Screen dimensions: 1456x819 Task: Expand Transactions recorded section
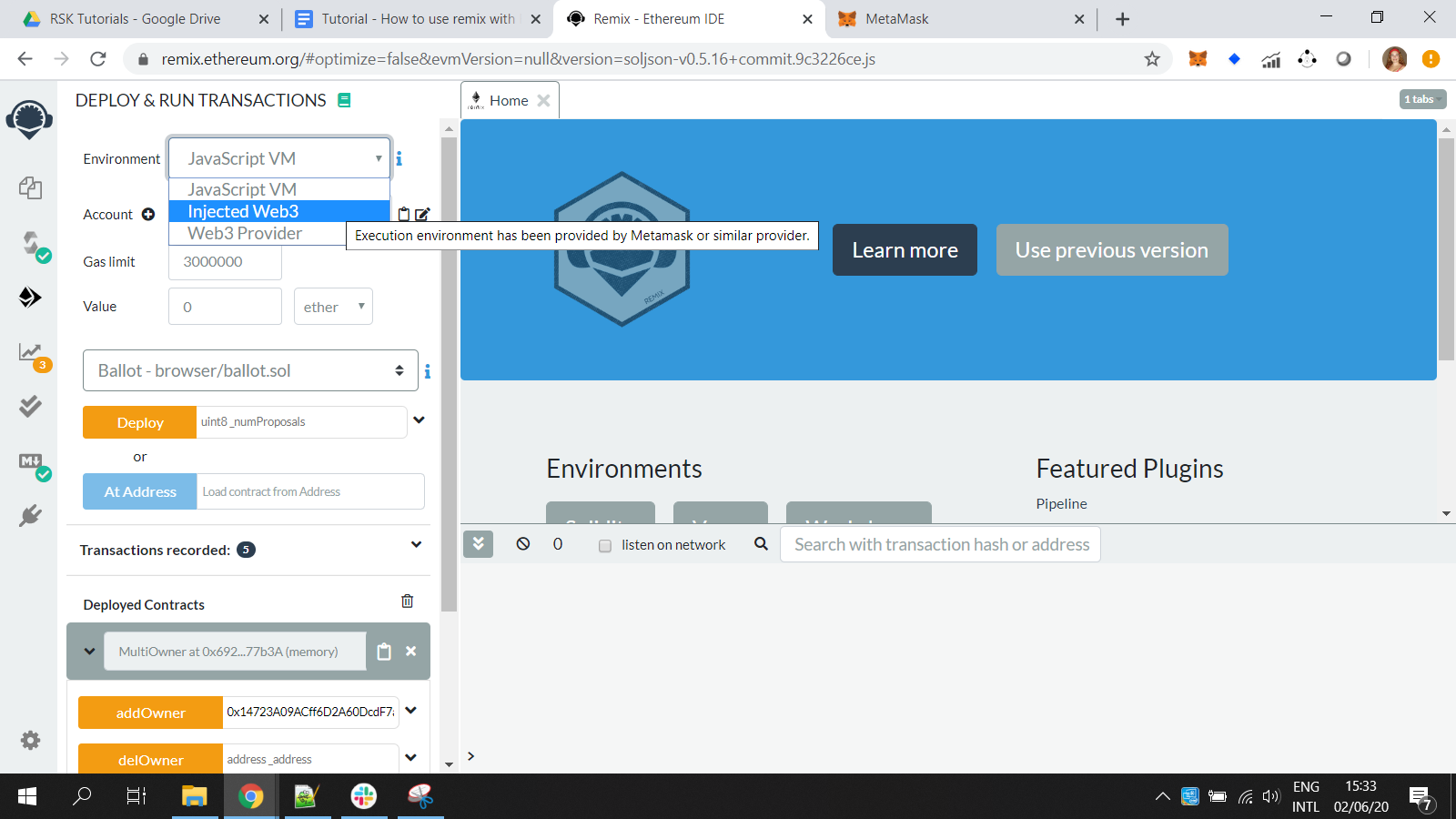pos(416,545)
